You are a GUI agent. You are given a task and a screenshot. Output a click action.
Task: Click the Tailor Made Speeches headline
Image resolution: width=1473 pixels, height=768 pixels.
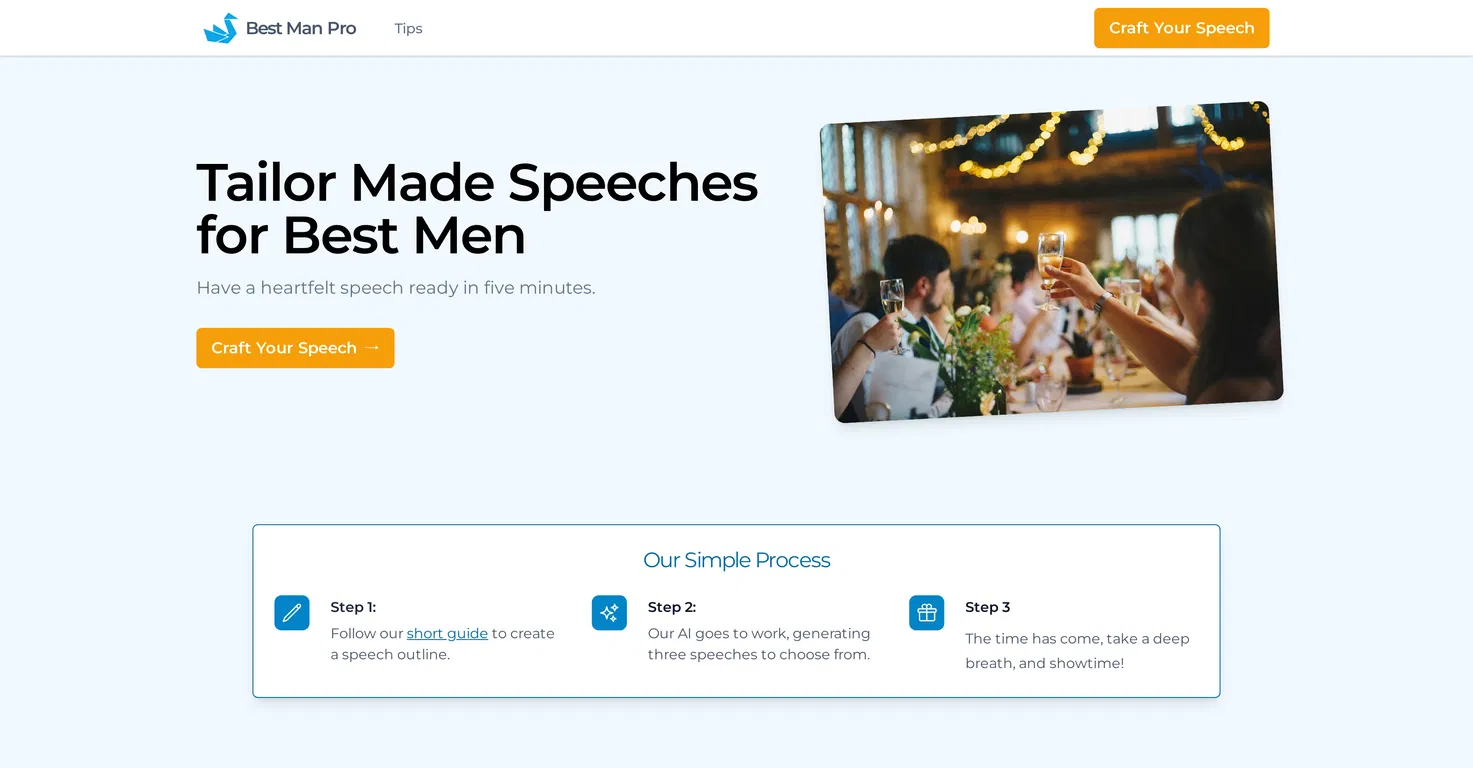pyautogui.click(x=477, y=209)
